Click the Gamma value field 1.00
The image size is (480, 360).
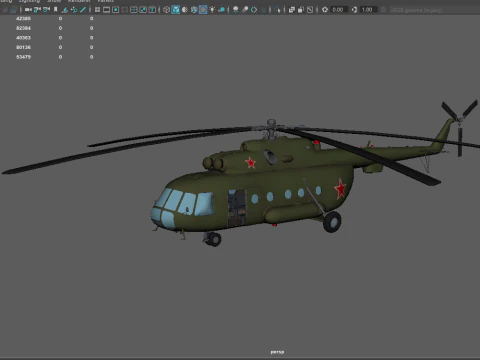(368, 10)
